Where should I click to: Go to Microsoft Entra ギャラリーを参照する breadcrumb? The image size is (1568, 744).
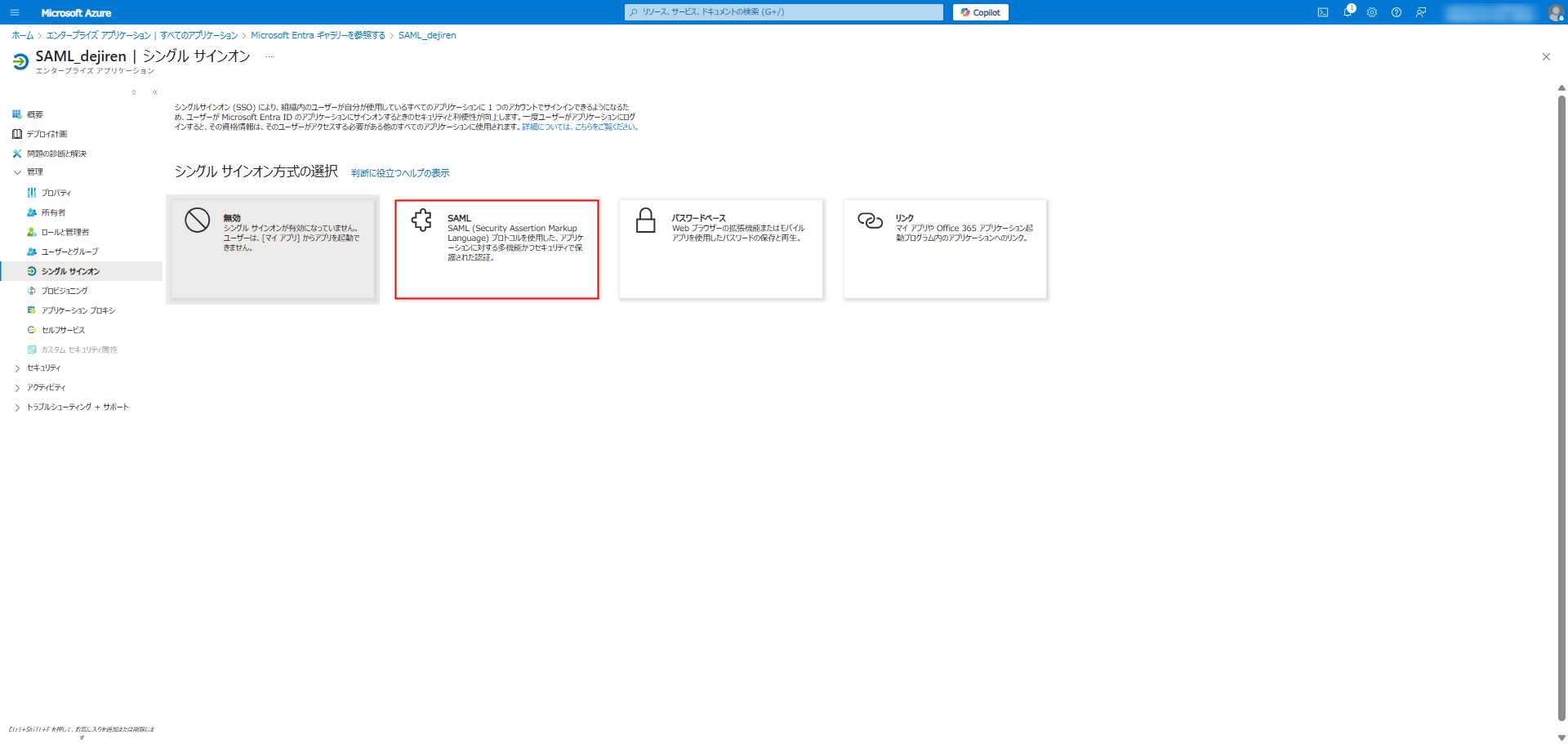(318, 35)
